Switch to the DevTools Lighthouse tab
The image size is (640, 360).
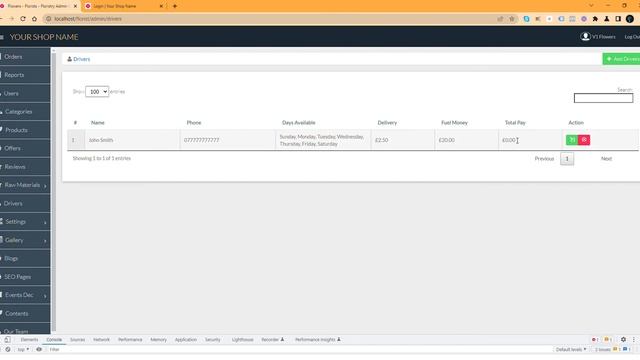[242, 340]
